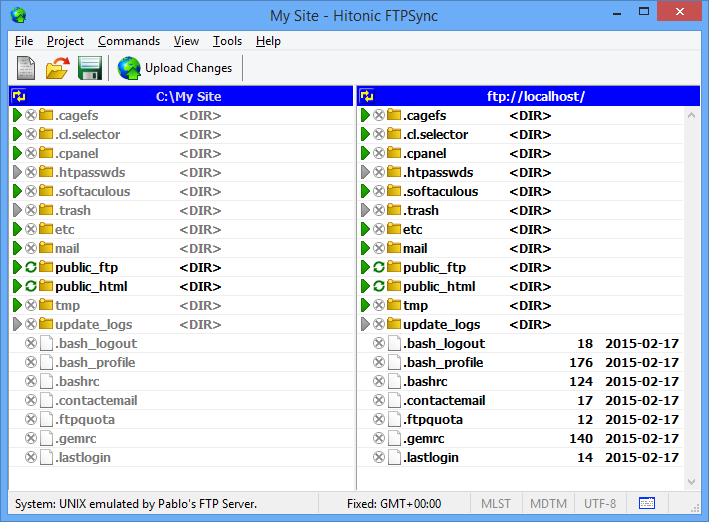Image resolution: width=709 pixels, height=522 pixels.
Task: Expand the remote etc folder
Action: click(365, 229)
